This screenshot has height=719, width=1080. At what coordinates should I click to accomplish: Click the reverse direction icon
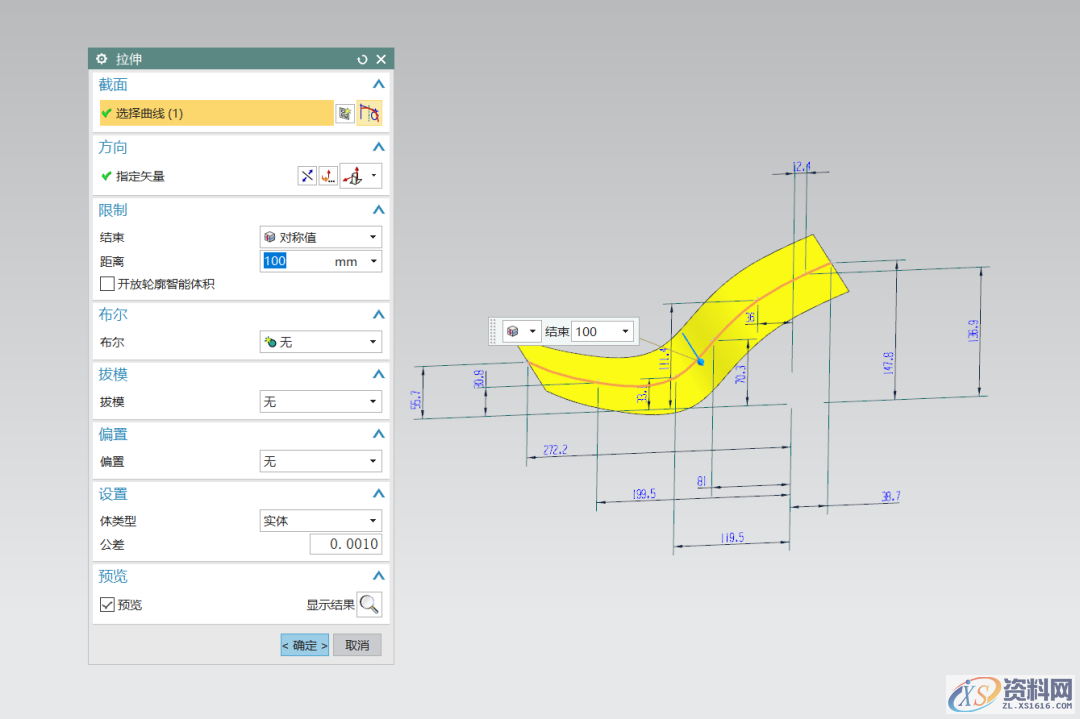click(x=307, y=176)
